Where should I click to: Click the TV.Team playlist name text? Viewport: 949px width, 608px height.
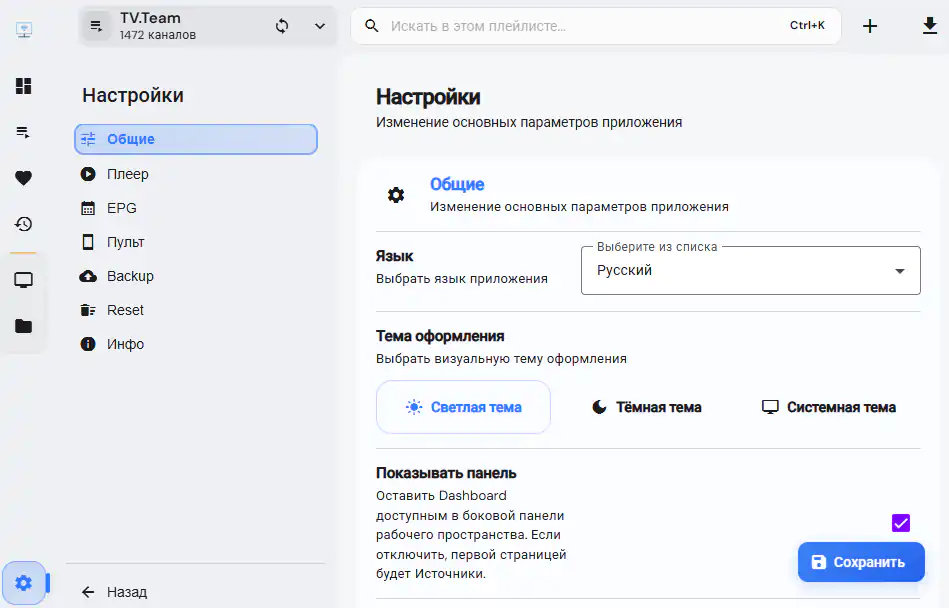(150, 18)
